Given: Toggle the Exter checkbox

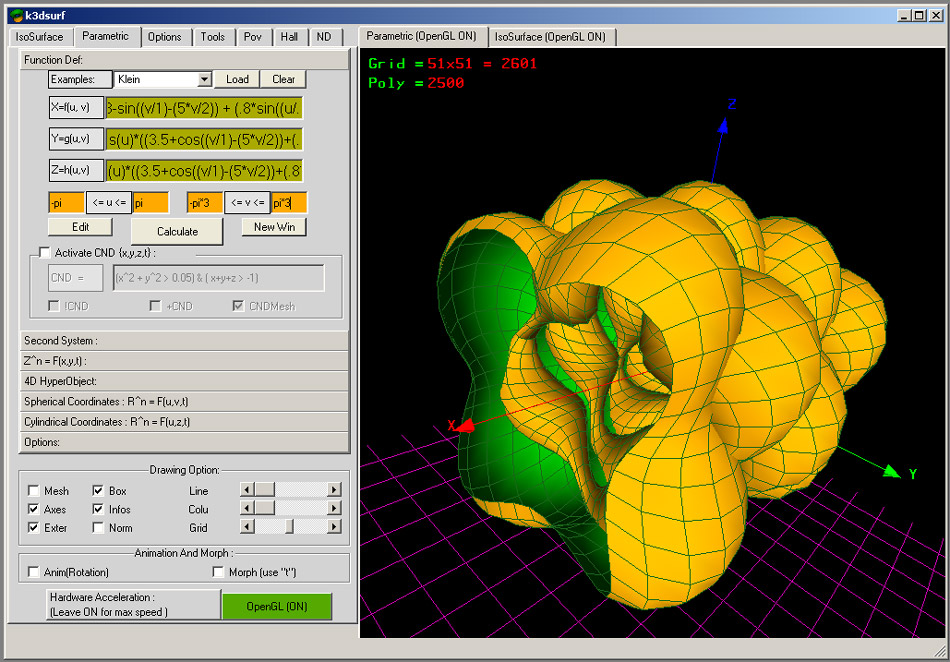Looking at the screenshot, I should (x=34, y=528).
